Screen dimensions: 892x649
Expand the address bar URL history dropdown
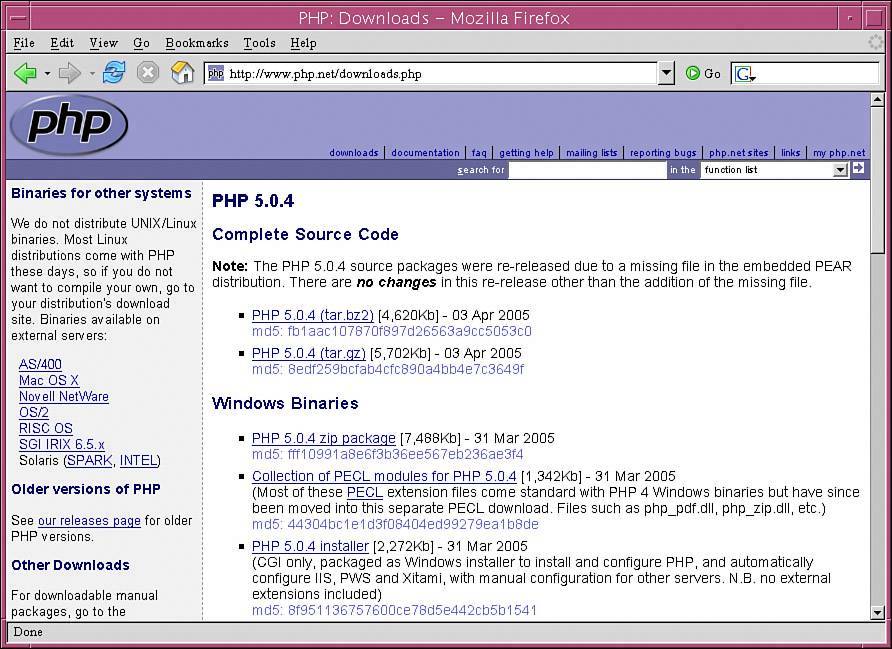tap(666, 73)
